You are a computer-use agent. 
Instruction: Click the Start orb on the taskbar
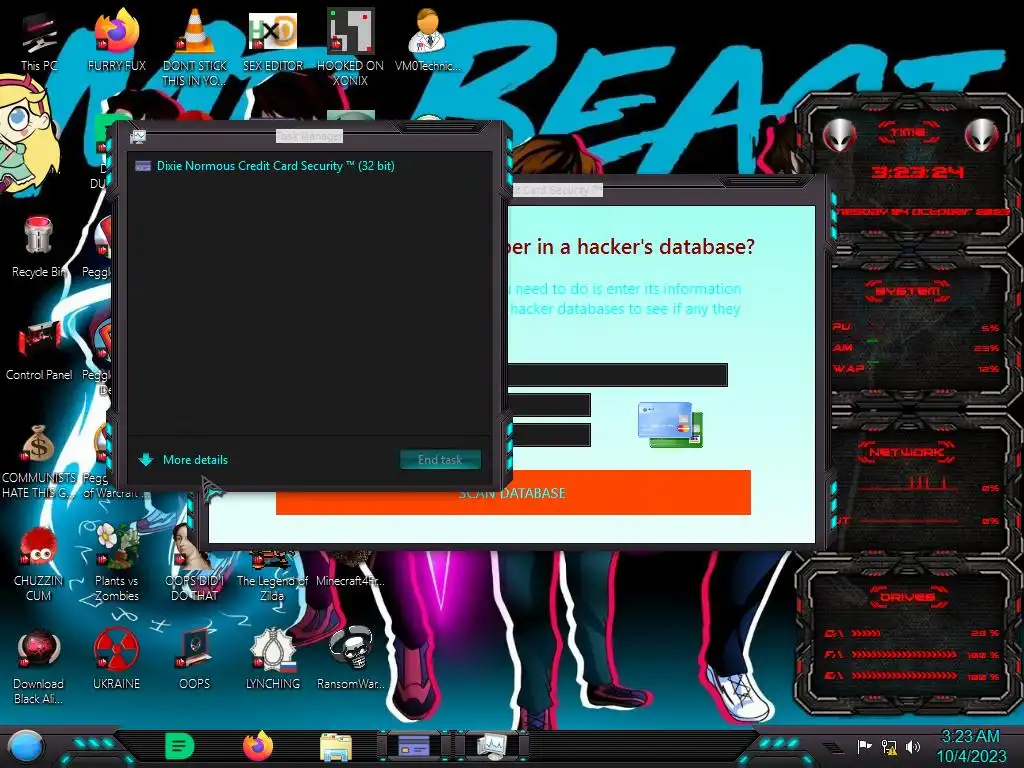click(x=26, y=746)
